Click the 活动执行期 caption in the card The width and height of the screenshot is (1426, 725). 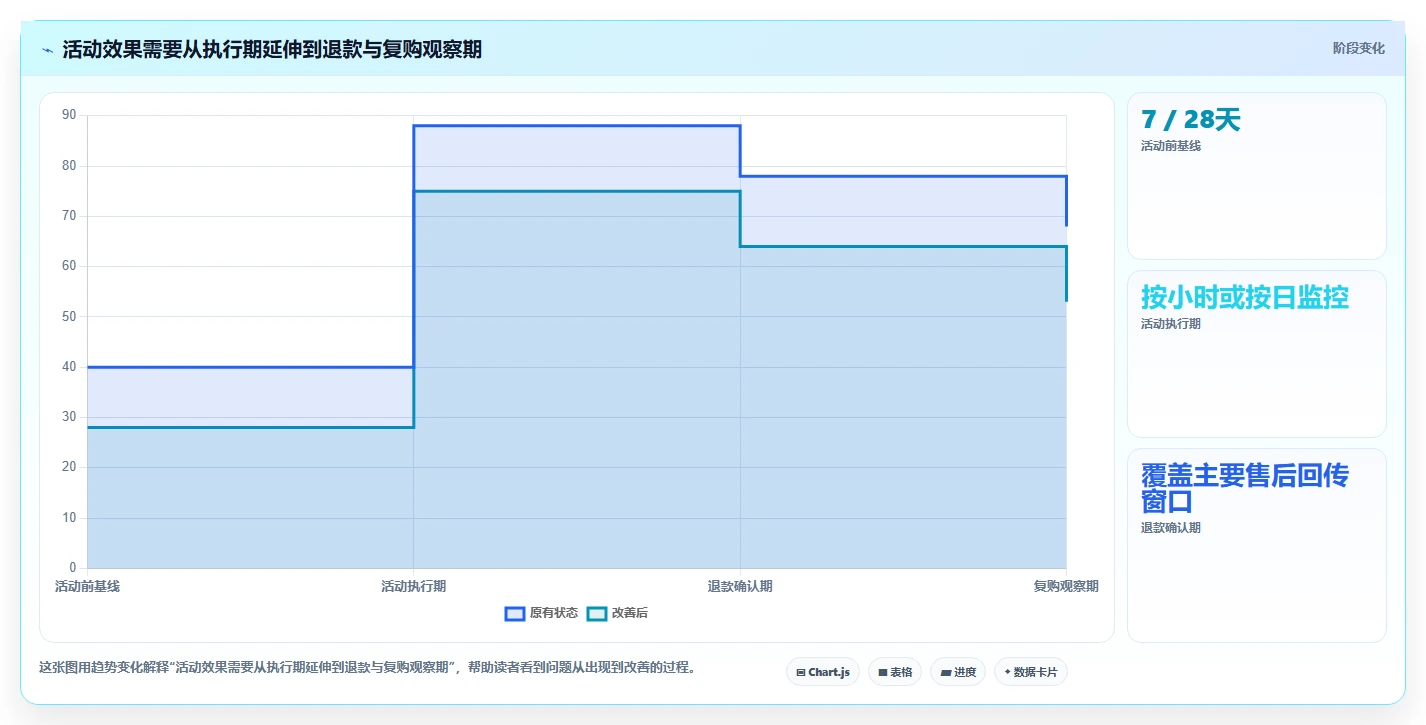[x=1171, y=324]
